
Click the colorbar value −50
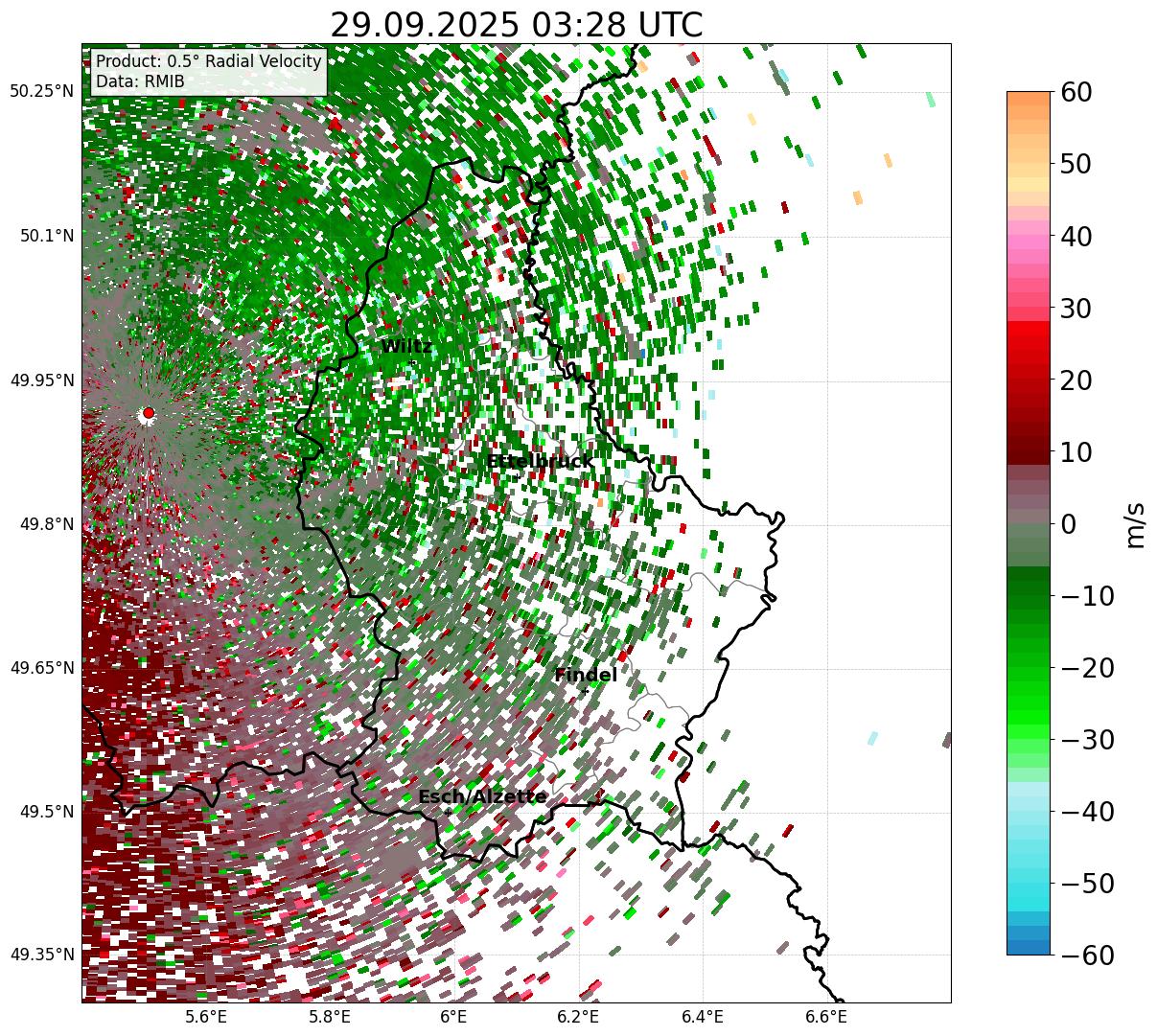tap(1086, 884)
